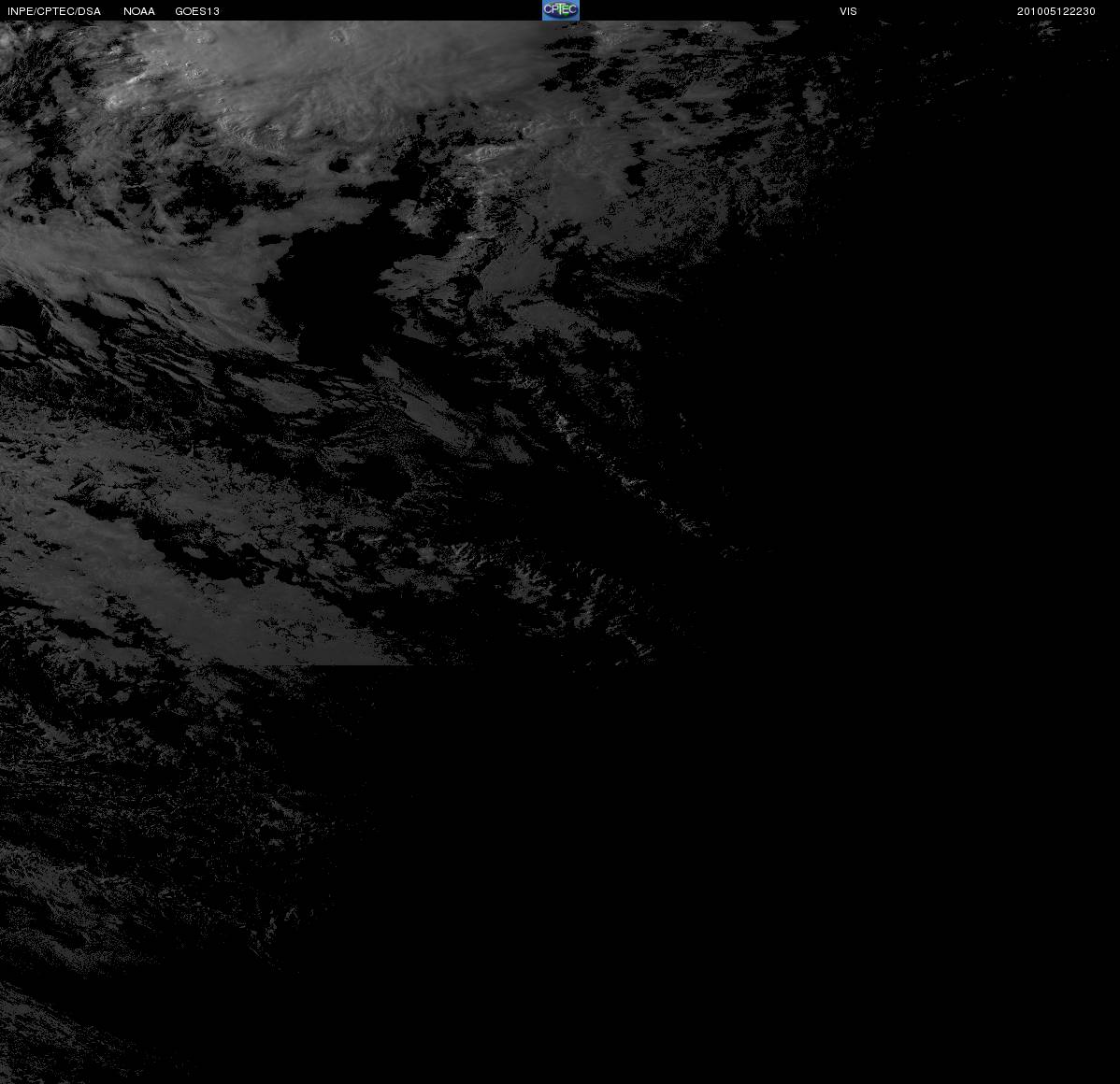The image size is (1120, 1084).
Task: Click the NOAA label in the header
Action: click(x=139, y=11)
